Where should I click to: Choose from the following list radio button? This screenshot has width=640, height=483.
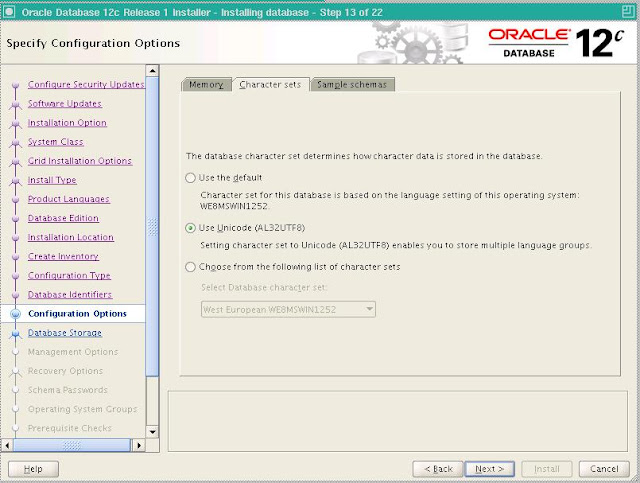tap(190, 267)
